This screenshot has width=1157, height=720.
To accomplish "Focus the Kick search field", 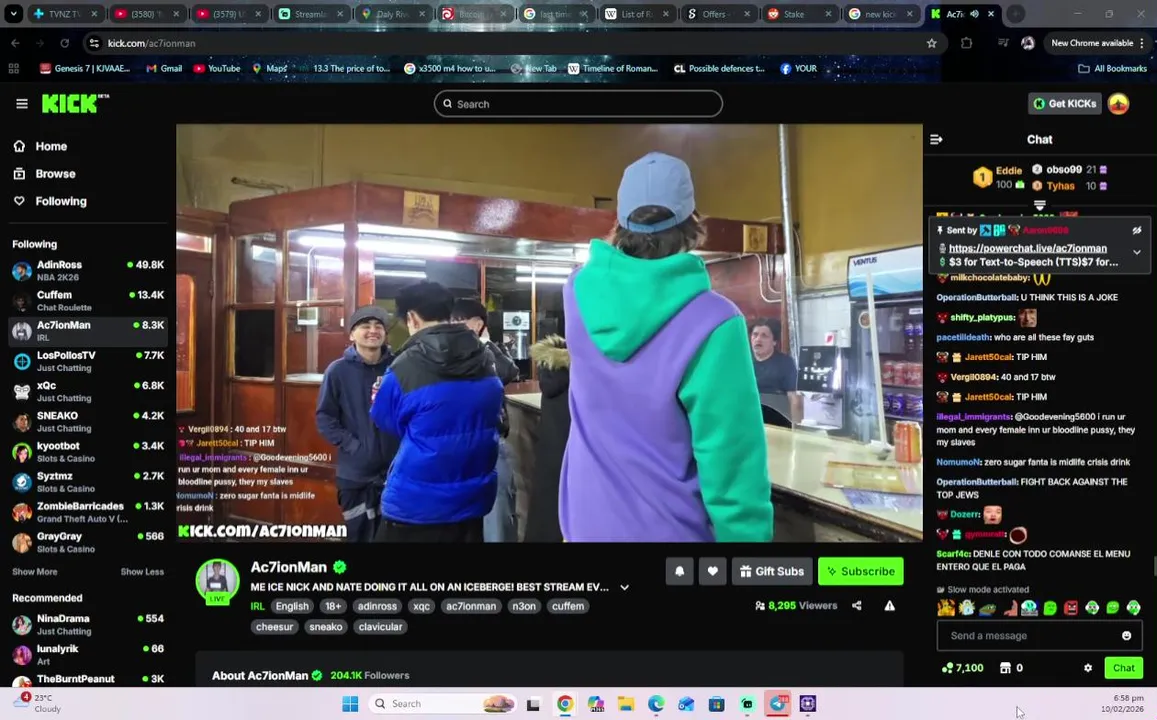I will click(x=578, y=104).
